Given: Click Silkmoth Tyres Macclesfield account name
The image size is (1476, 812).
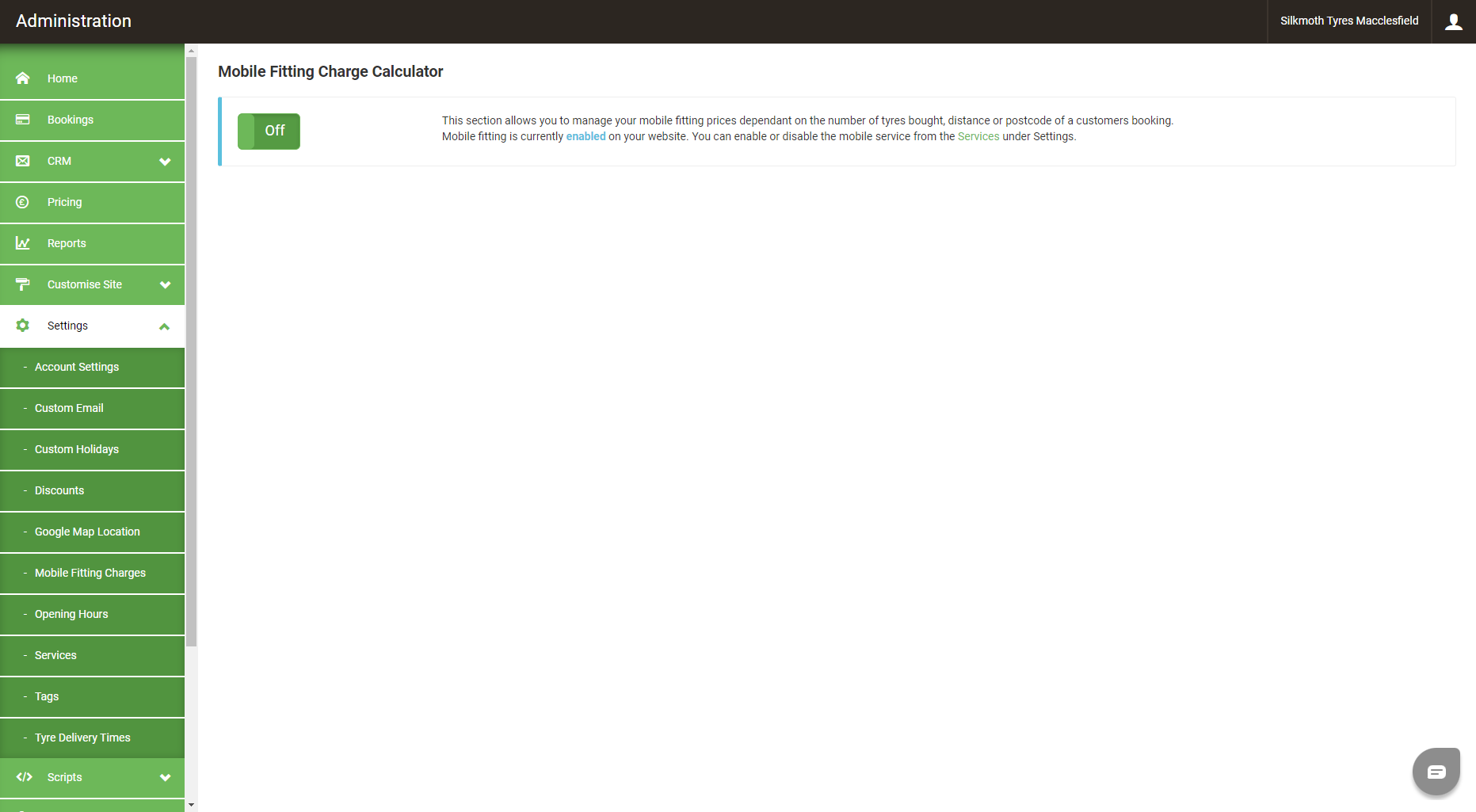Looking at the screenshot, I should pyautogui.click(x=1348, y=21).
